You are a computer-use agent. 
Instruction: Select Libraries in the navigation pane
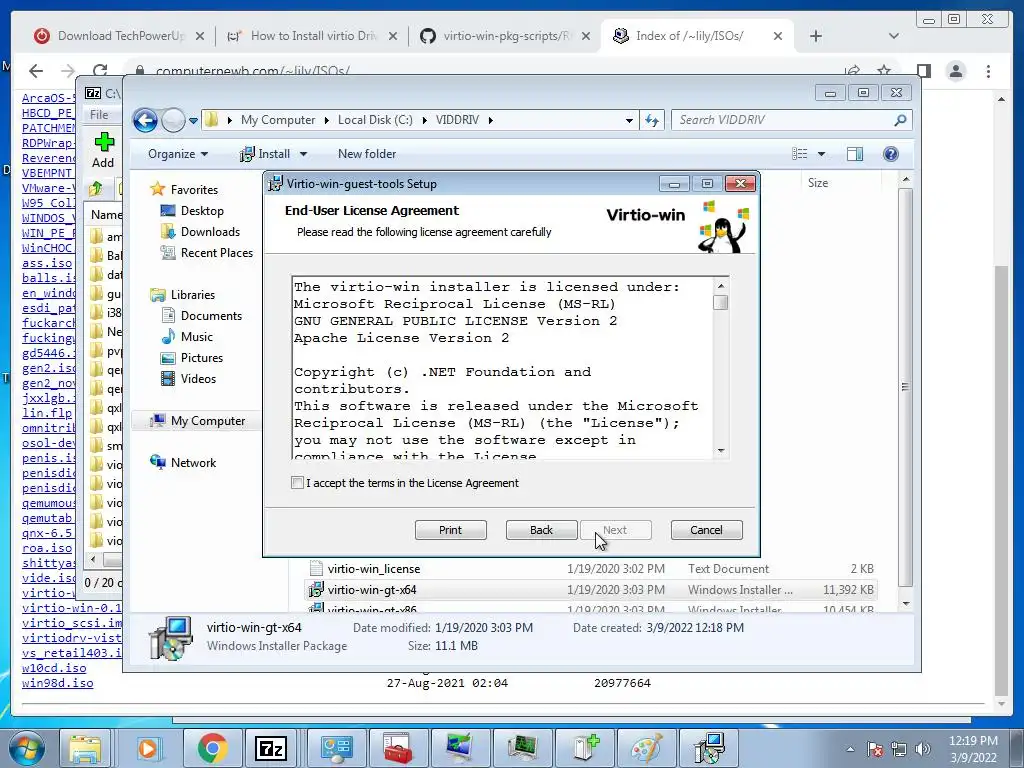pyautogui.click(x=193, y=295)
